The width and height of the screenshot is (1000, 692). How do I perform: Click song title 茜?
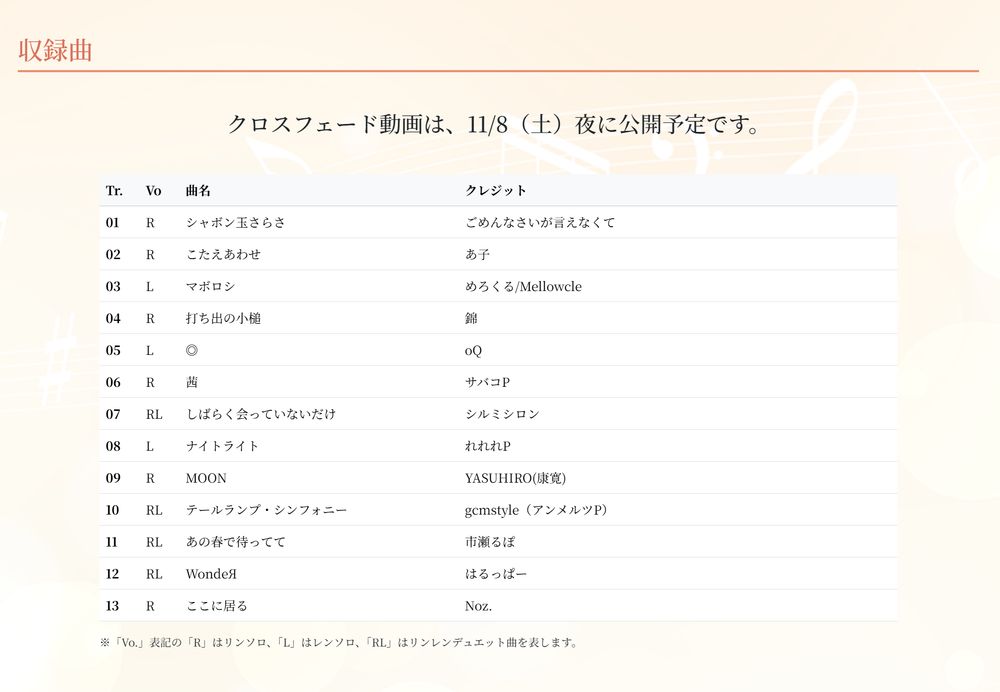pyautogui.click(x=191, y=382)
